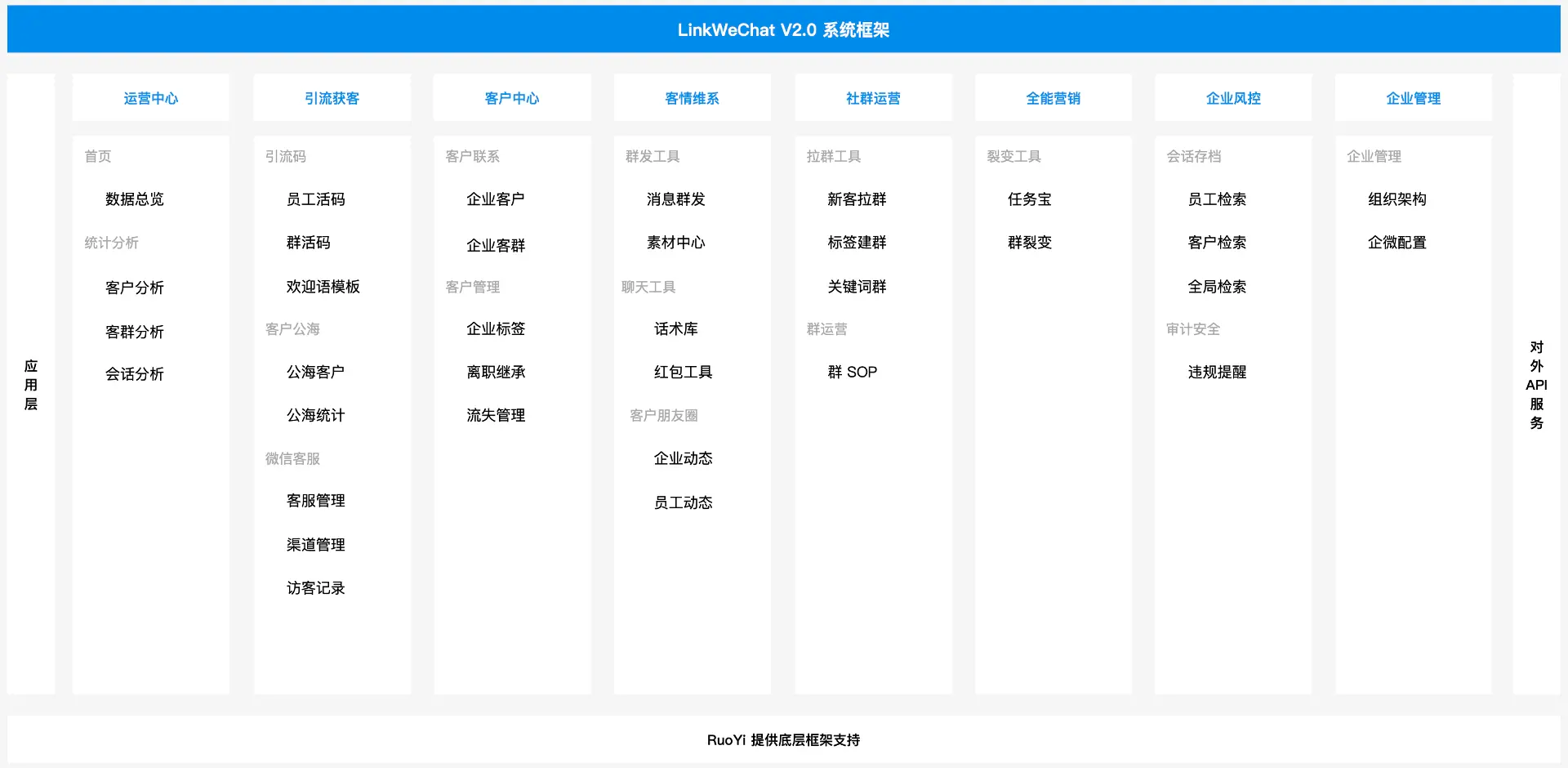Select the 运营中心 column header
This screenshot has height=768, width=1568.
click(x=151, y=98)
